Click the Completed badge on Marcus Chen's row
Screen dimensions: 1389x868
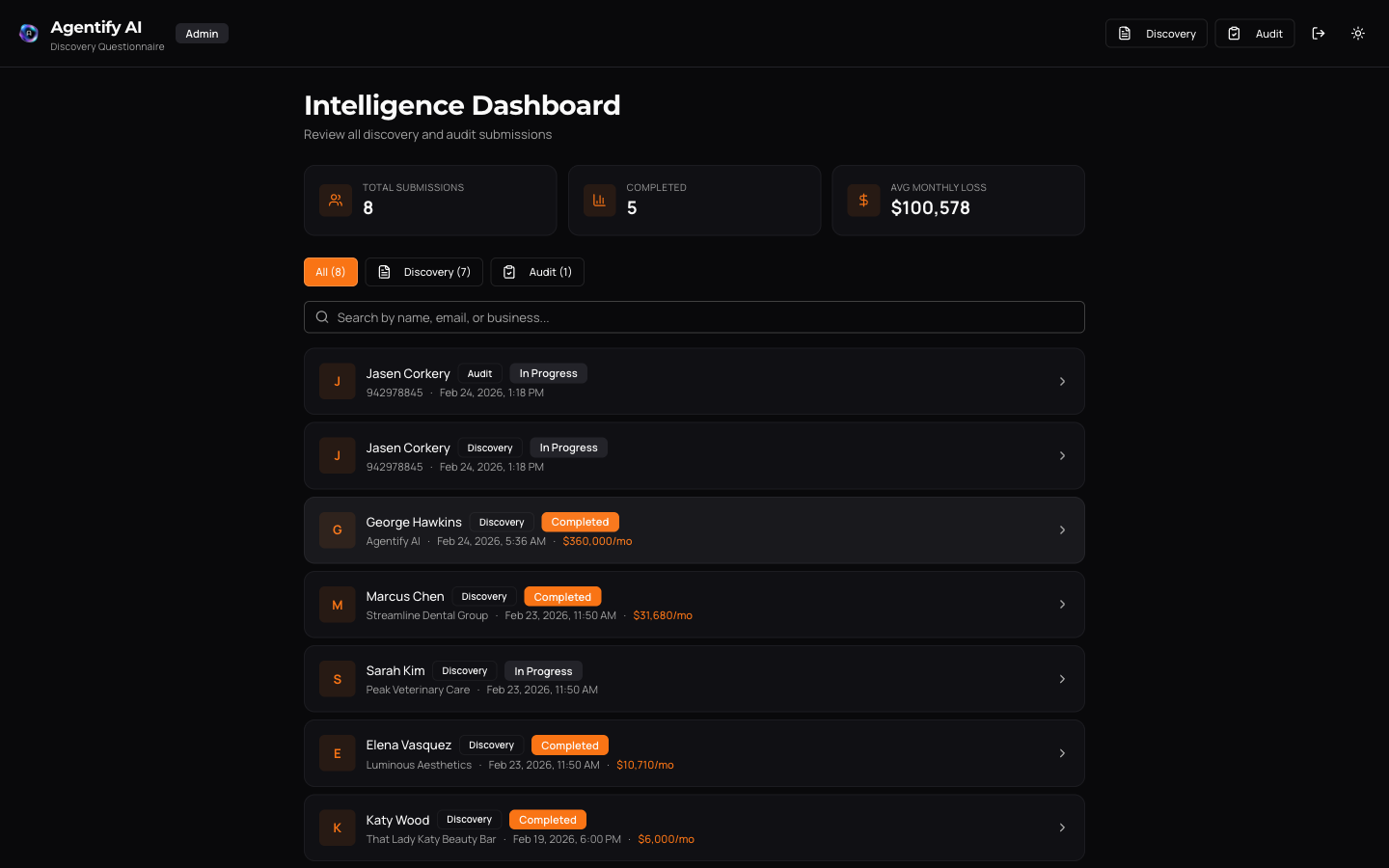[x=562, y=596]
